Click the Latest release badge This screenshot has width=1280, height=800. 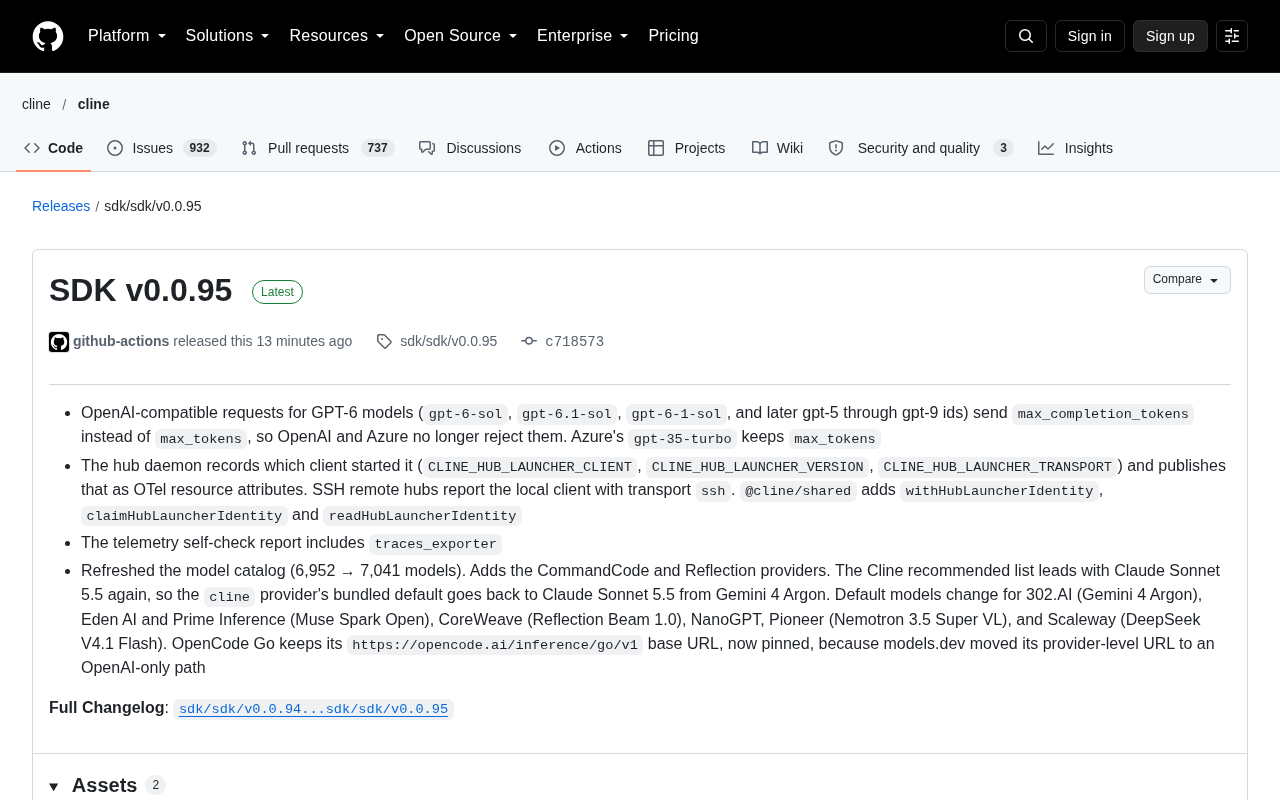pyautogui.click(x=277, y=292)
